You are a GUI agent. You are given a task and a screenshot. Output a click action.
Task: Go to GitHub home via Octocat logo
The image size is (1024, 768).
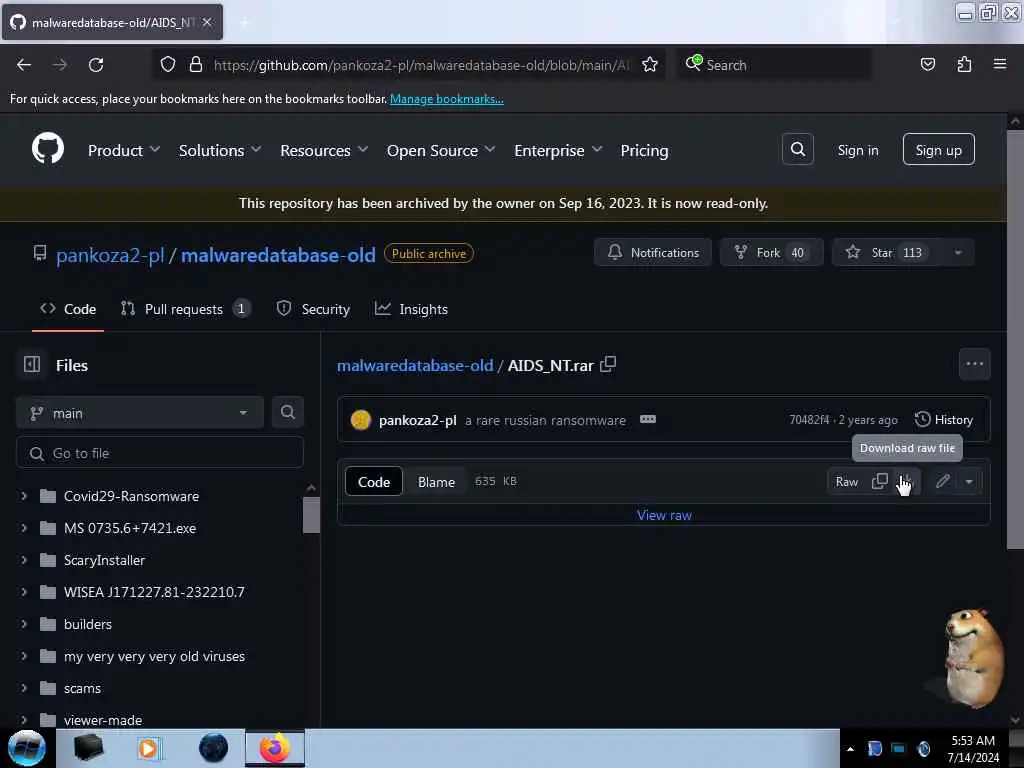click(x=48, y=148)
